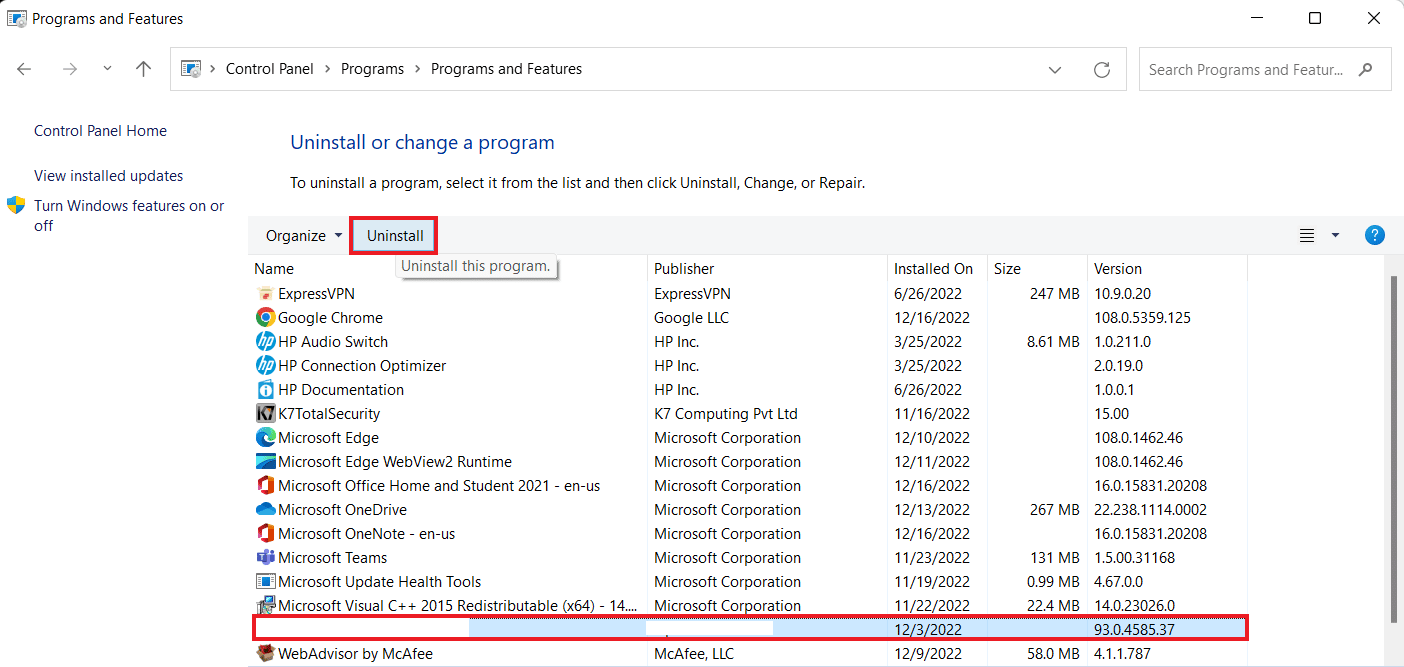The height and width of the screenshot is (667, 1404).
Task: Select the Microsoft OneDrive program name
Action: pos(342,510)
